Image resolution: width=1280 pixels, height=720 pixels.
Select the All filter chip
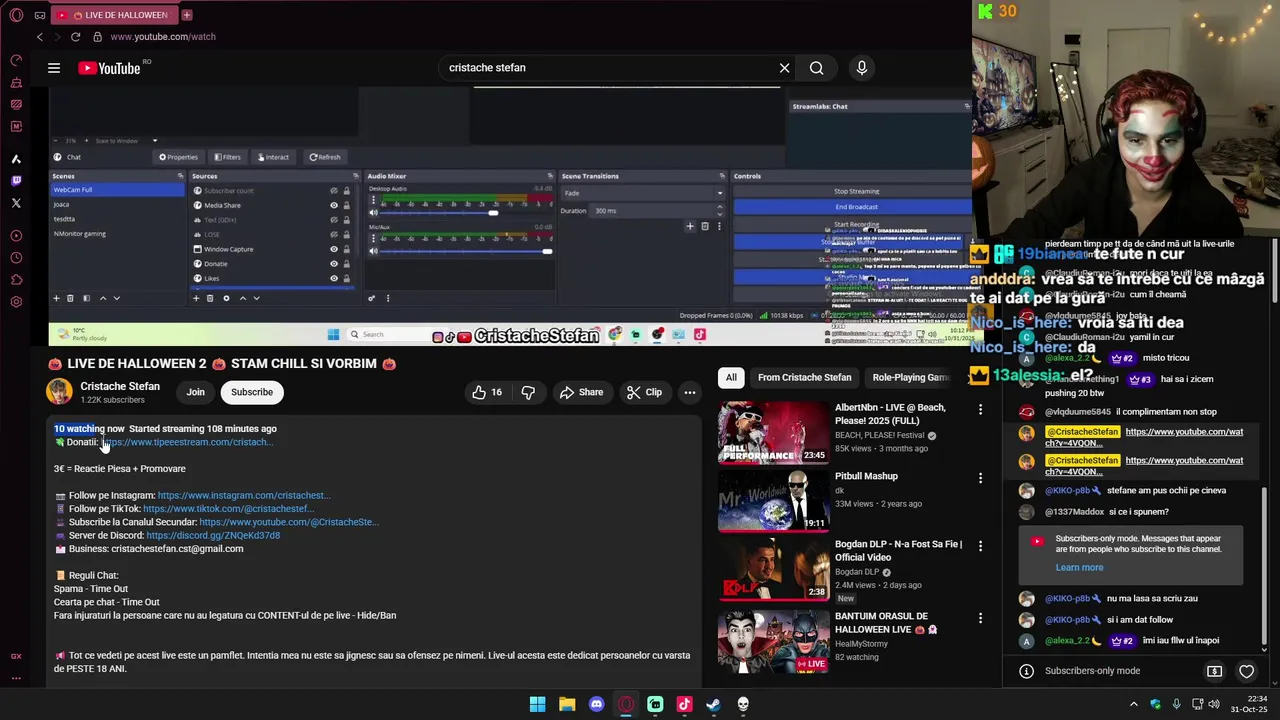[x=731, y=378]
